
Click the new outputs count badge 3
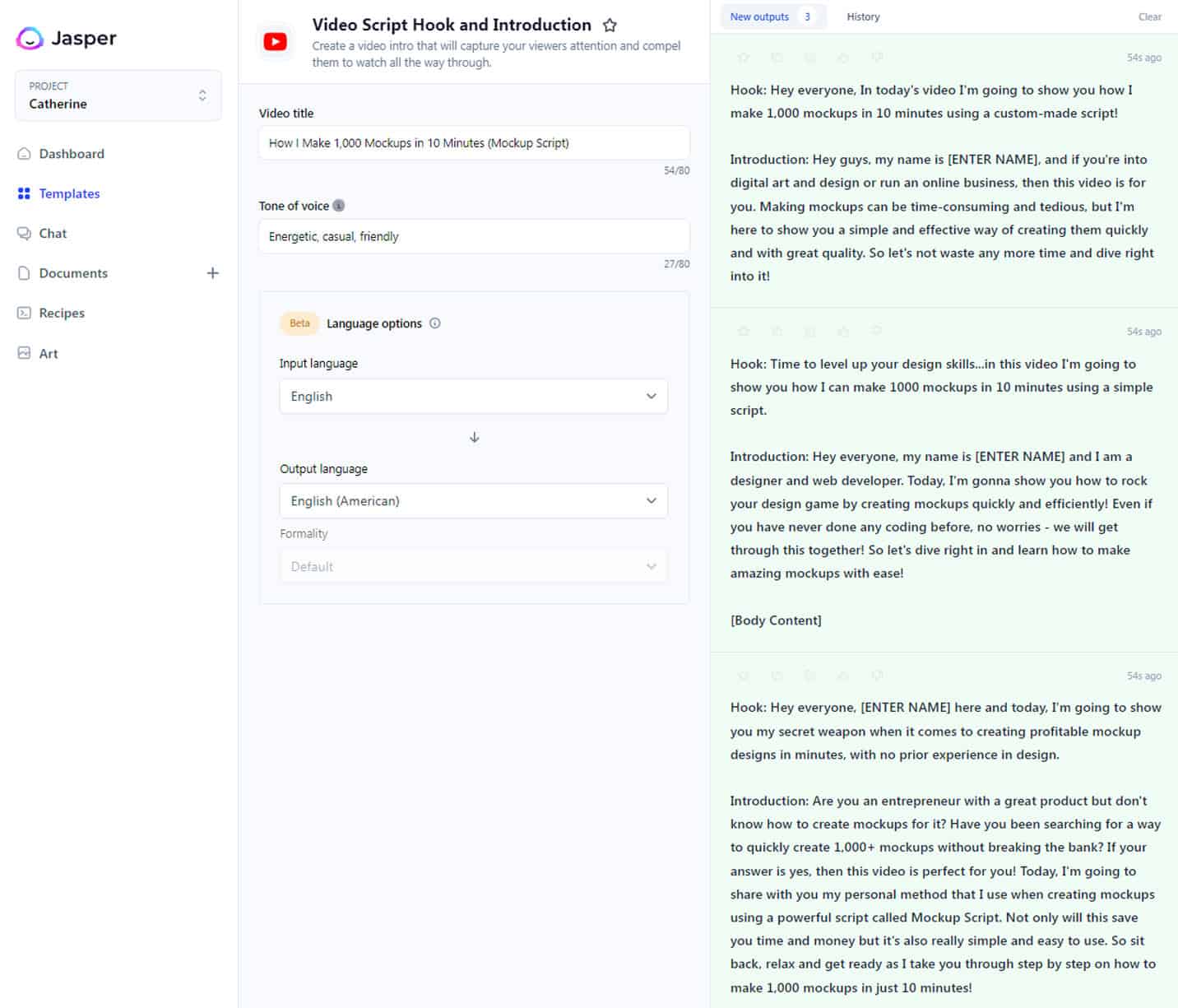pyautogui.click(x=808, y=16)
